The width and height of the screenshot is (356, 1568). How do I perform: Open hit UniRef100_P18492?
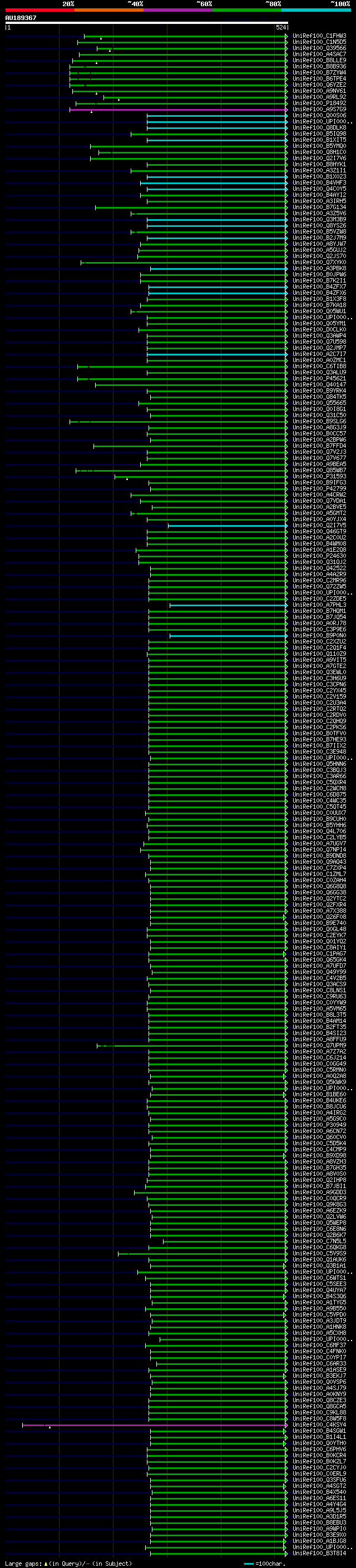coord(319,103)
